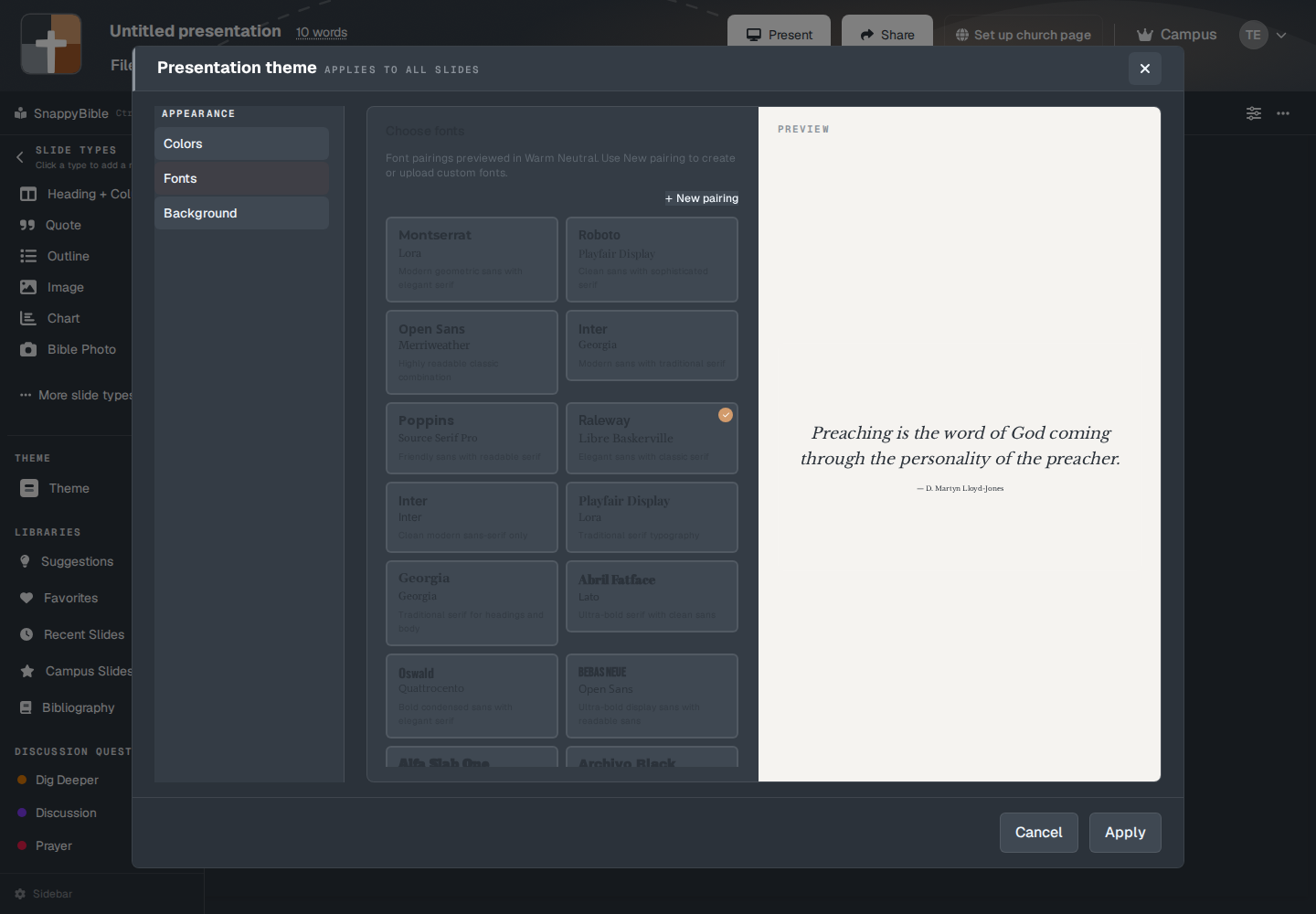
Task: Choose Playfair Display and Lora pairing
Action: [x=652, y=517]
